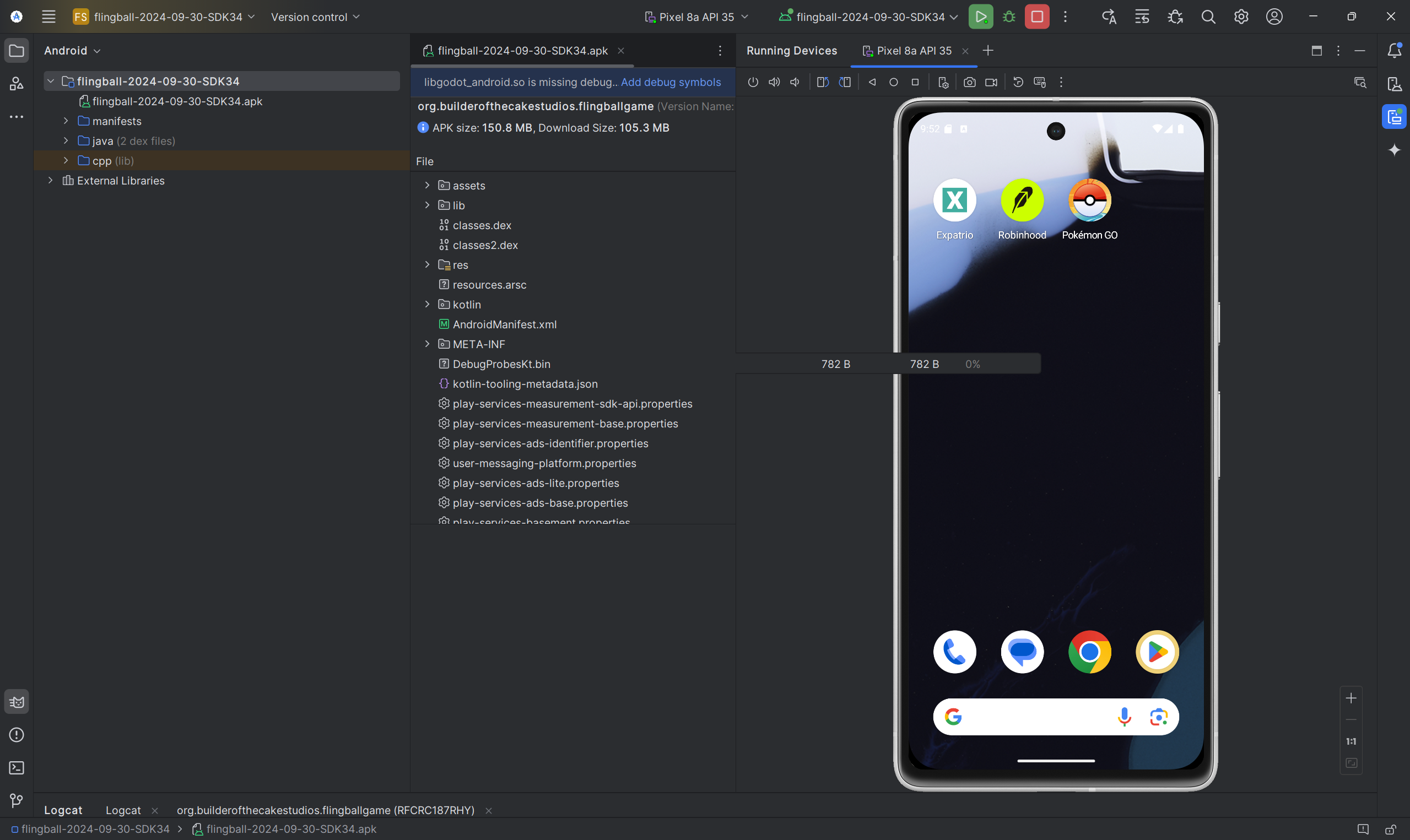Expand the assets folder in the APK analyzer
The image size is (1410, 840).
click(428, 186)
